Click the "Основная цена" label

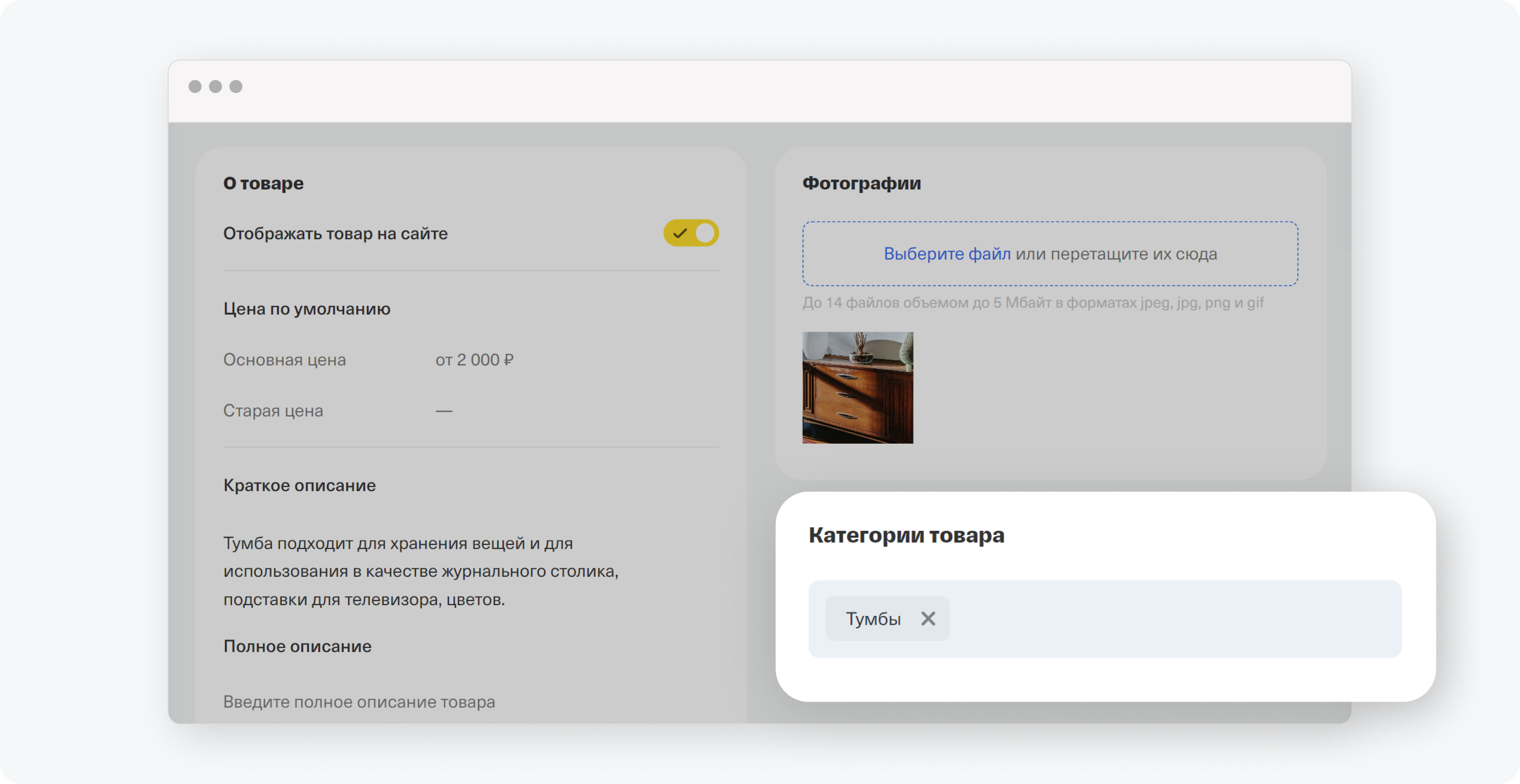coord(285,360)
